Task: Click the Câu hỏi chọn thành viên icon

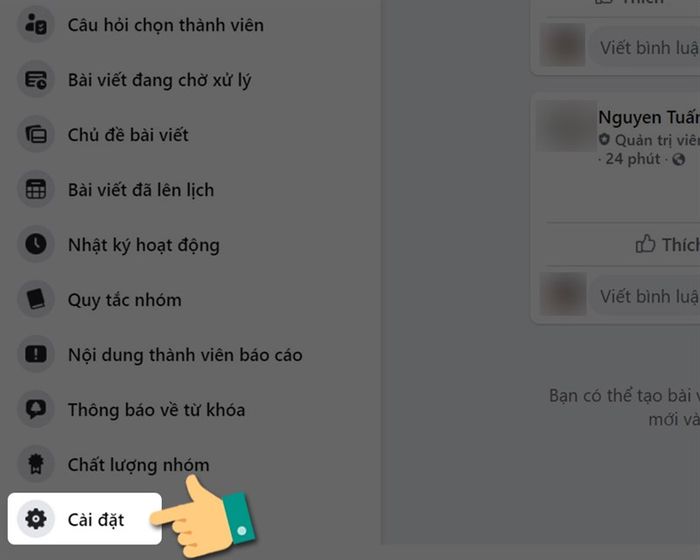Action: click(x=36, y=24)
